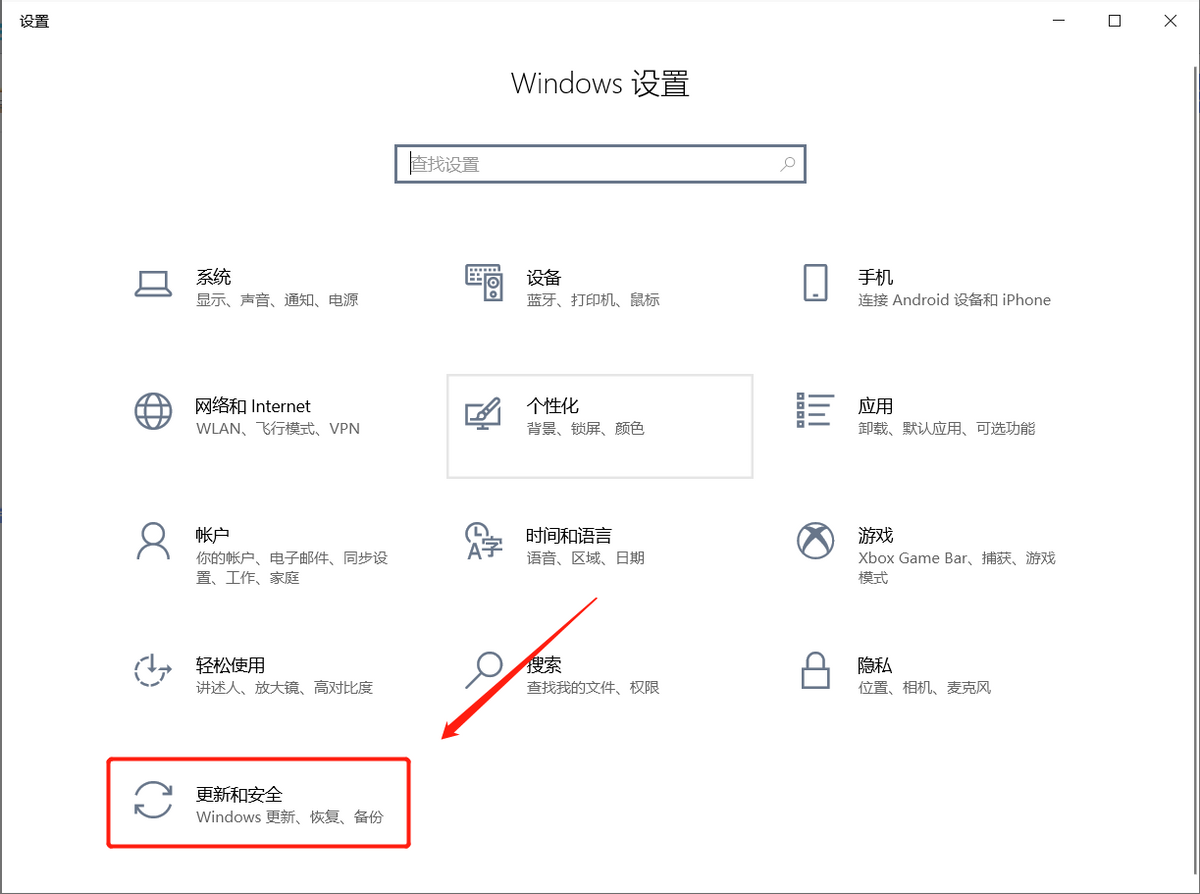Open the 设备 keyboard and speaker icon
Viewport: 1200px width, 894px height.
click(x=484, y=283)
